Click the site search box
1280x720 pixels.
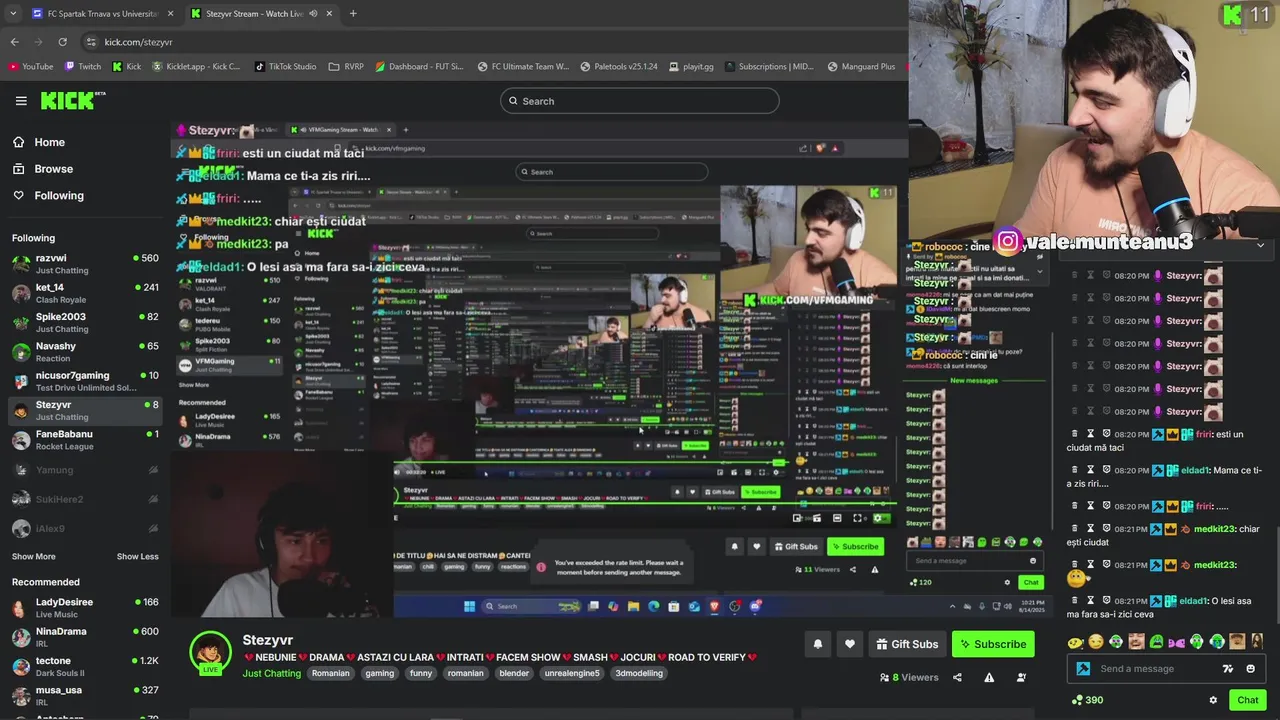pos(640,101)
